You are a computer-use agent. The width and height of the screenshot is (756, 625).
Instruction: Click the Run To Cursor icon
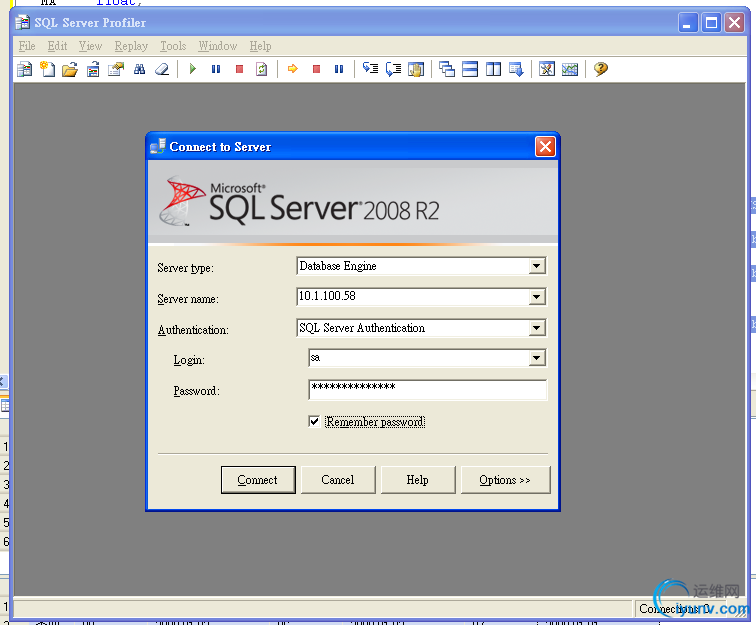click(x=393, y=69)
